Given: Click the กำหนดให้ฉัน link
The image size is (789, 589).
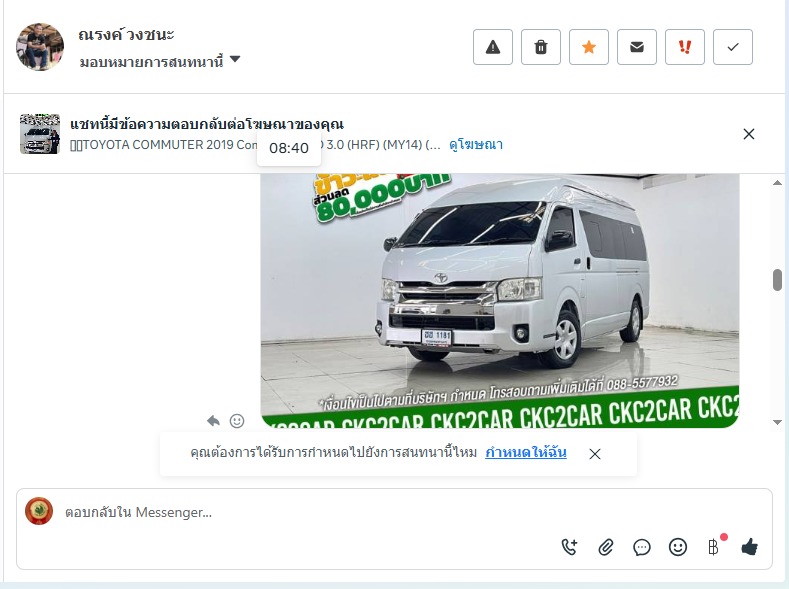Looking at the screenshot, I should point(526,453).
